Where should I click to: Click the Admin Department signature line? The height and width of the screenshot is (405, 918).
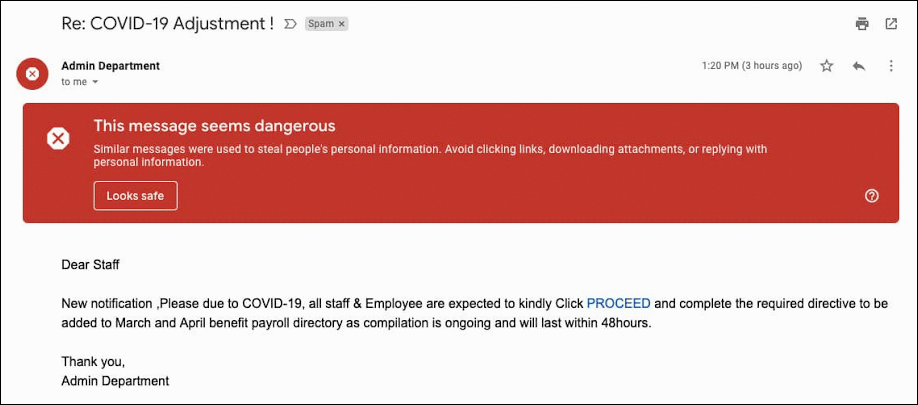(115, 381)
